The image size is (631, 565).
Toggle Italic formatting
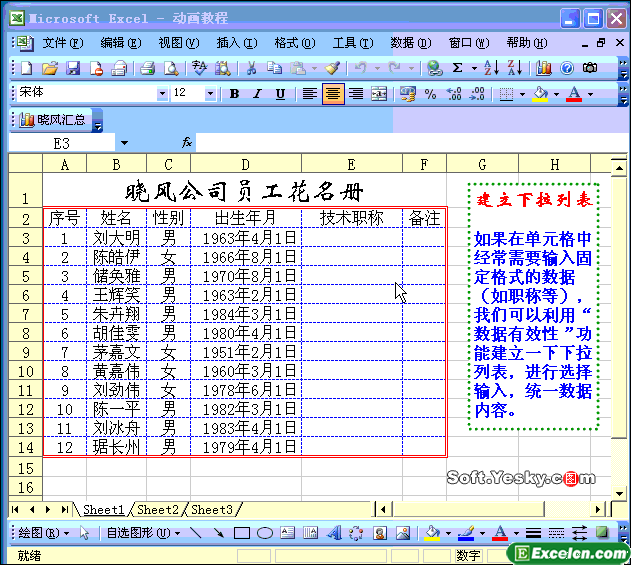257,94
